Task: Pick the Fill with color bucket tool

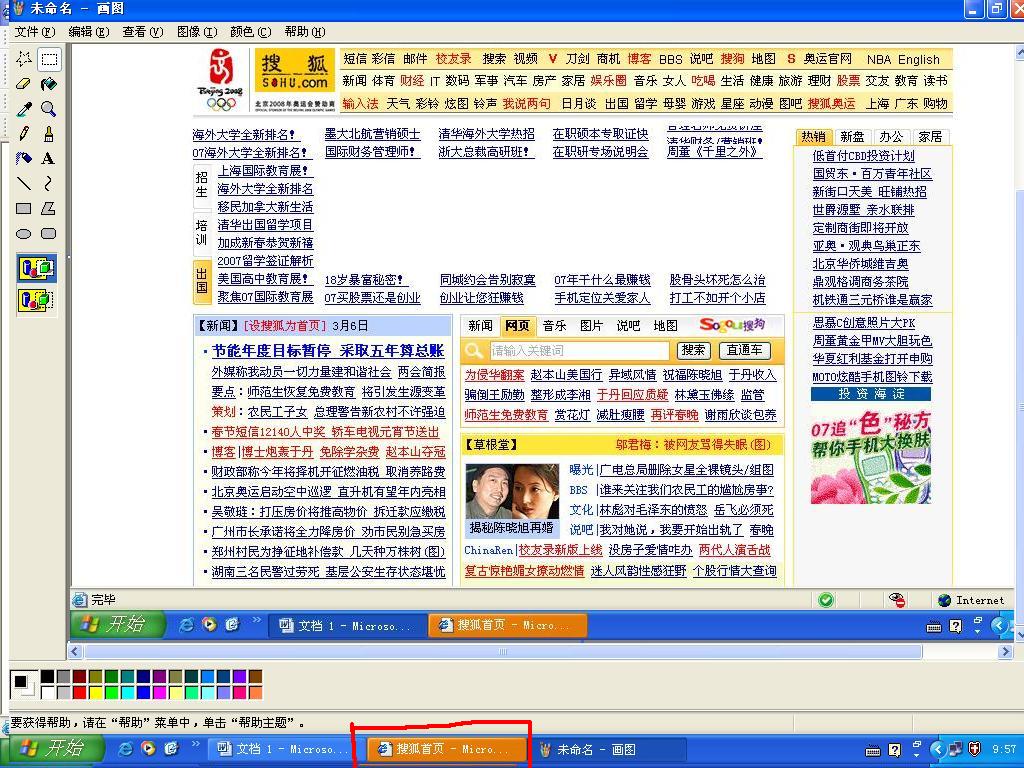Action: pos(49,84)
